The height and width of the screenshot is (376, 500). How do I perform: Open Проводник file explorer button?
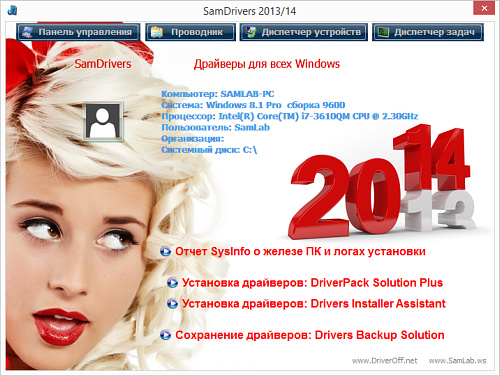[x=191, y=32]
